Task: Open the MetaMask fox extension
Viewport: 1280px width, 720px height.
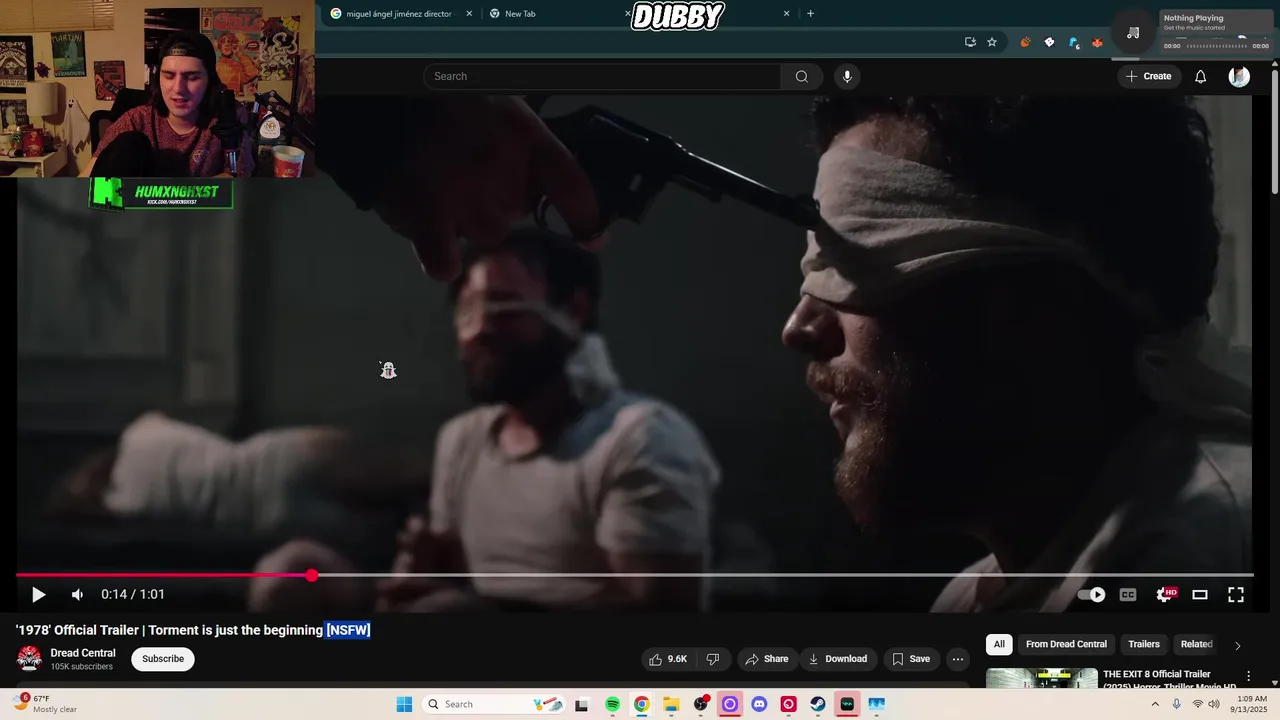Action: [1097, 42]
